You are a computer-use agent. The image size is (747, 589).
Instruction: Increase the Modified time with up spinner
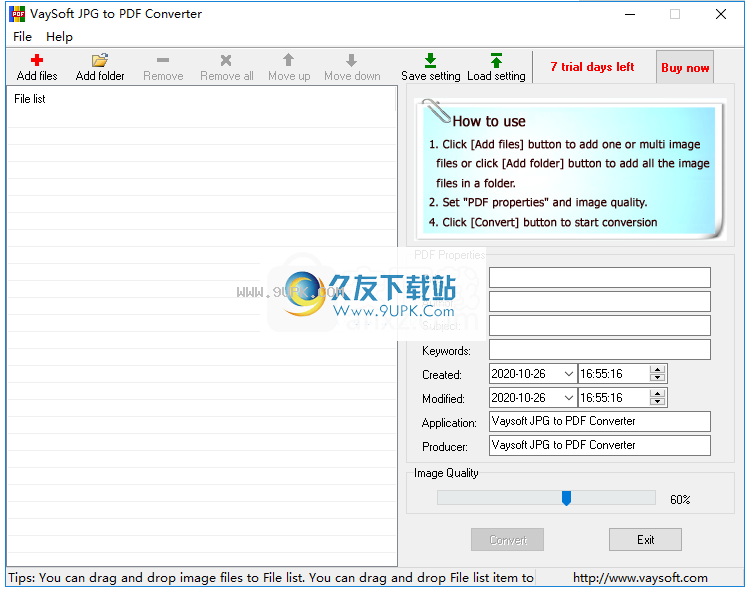tap(657, 393)
